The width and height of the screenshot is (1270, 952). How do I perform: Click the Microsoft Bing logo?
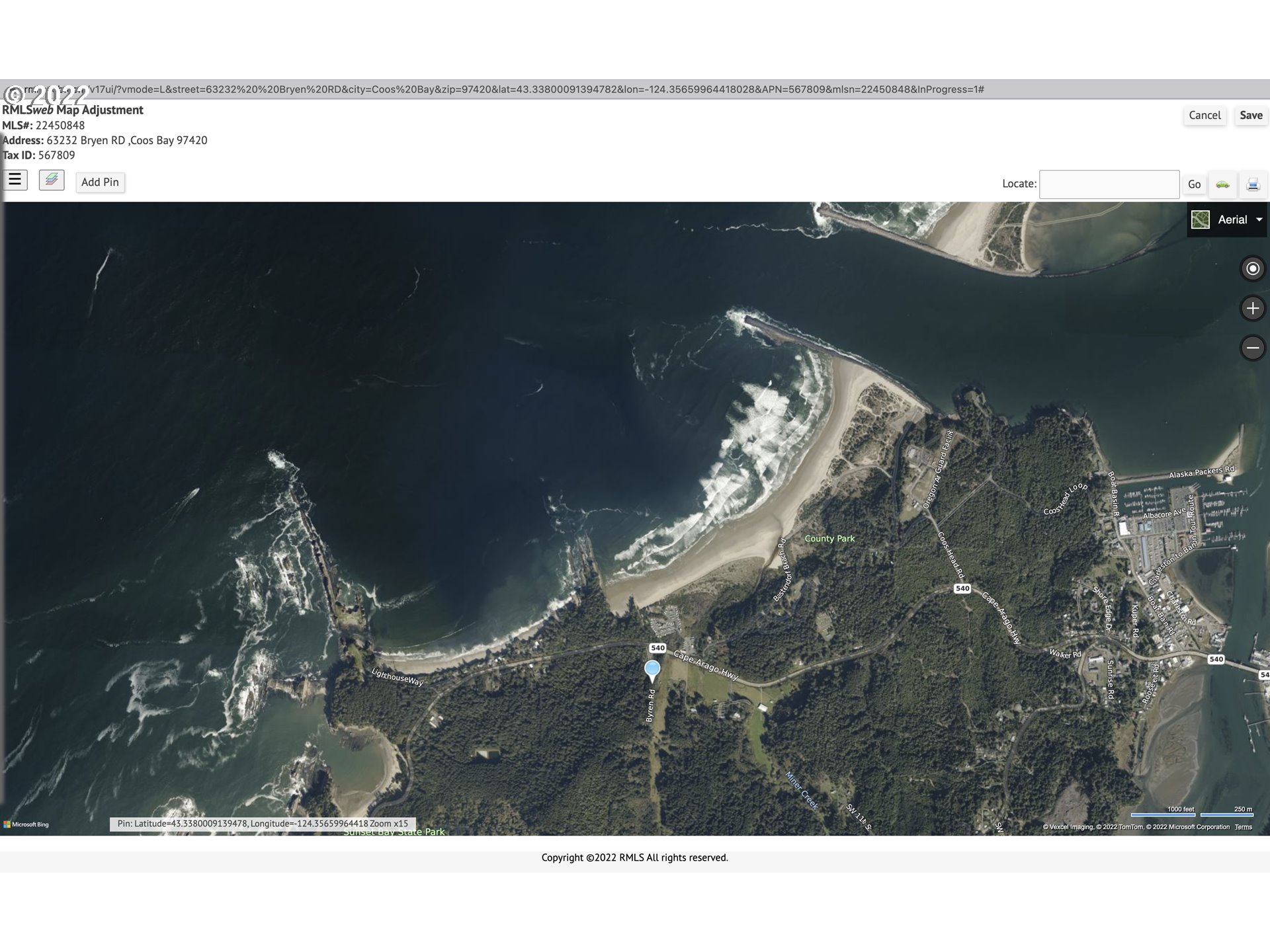pyautogui.click(x=26, y=824)
